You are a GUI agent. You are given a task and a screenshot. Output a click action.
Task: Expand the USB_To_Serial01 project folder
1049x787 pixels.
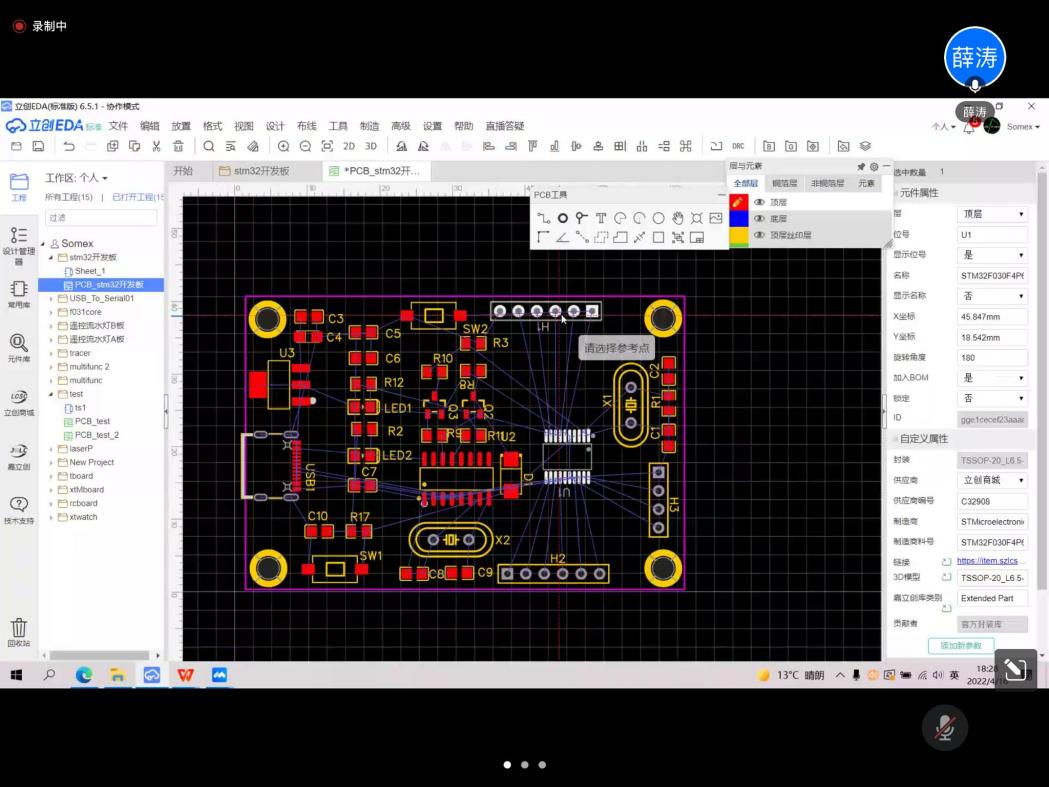[51, 298]
